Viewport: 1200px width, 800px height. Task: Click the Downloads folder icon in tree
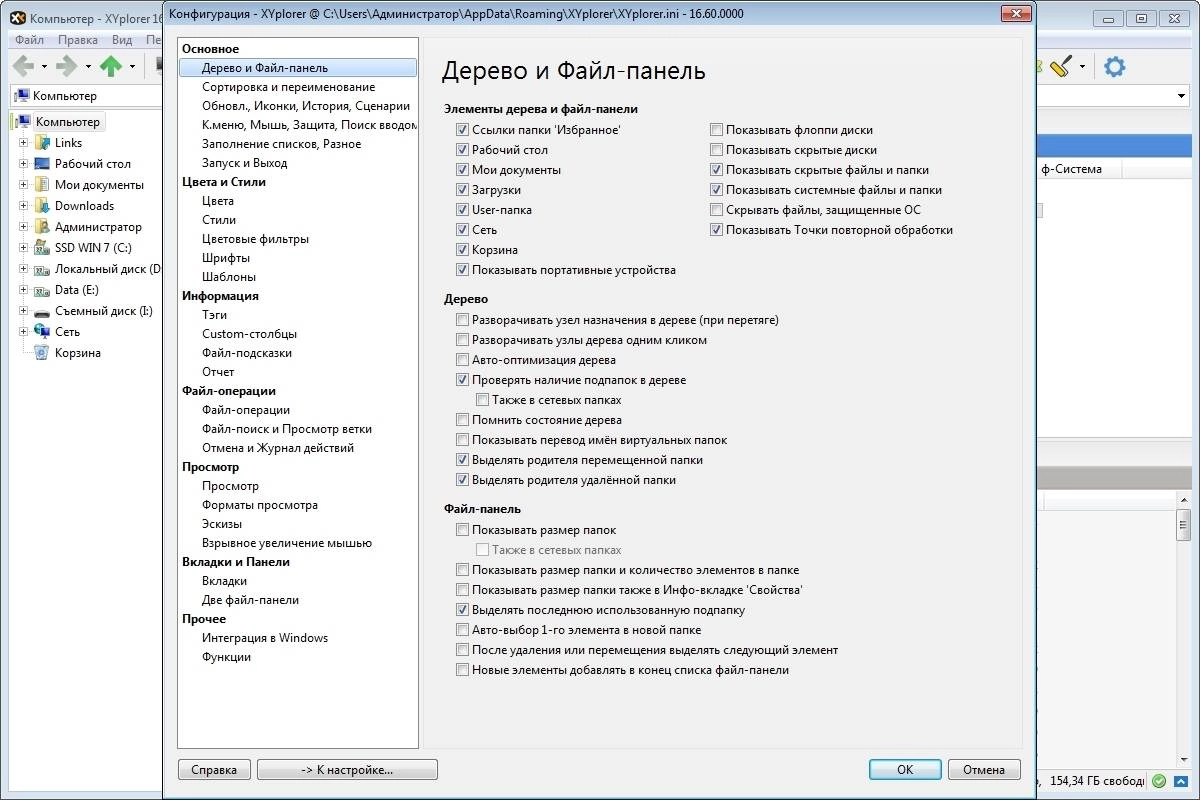tap(42, 206)
